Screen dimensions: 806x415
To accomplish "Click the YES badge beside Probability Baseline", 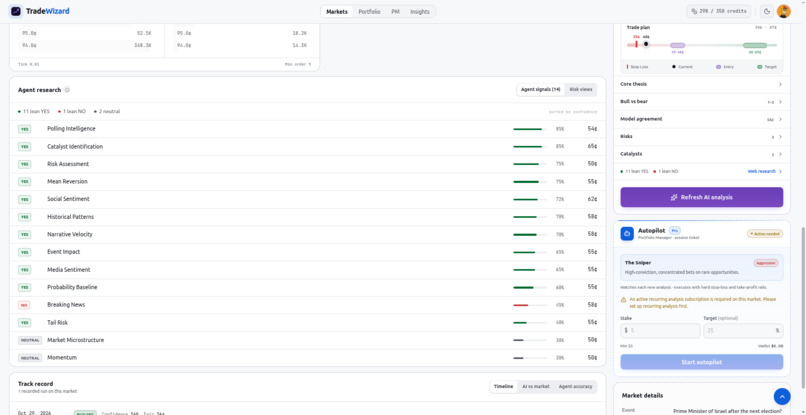I will [24, 287].
